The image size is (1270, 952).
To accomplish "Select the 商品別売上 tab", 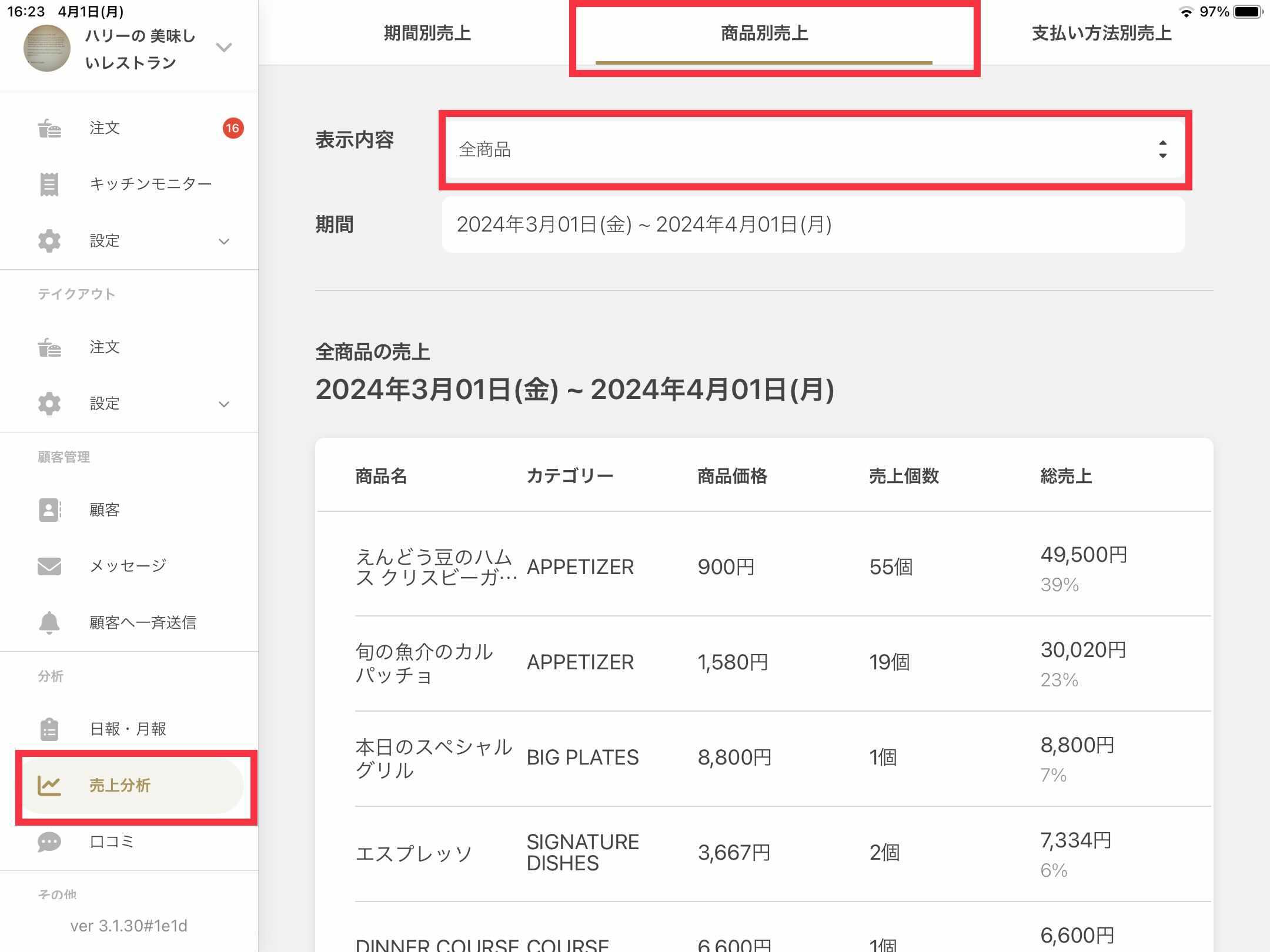I will pos(764,33).
